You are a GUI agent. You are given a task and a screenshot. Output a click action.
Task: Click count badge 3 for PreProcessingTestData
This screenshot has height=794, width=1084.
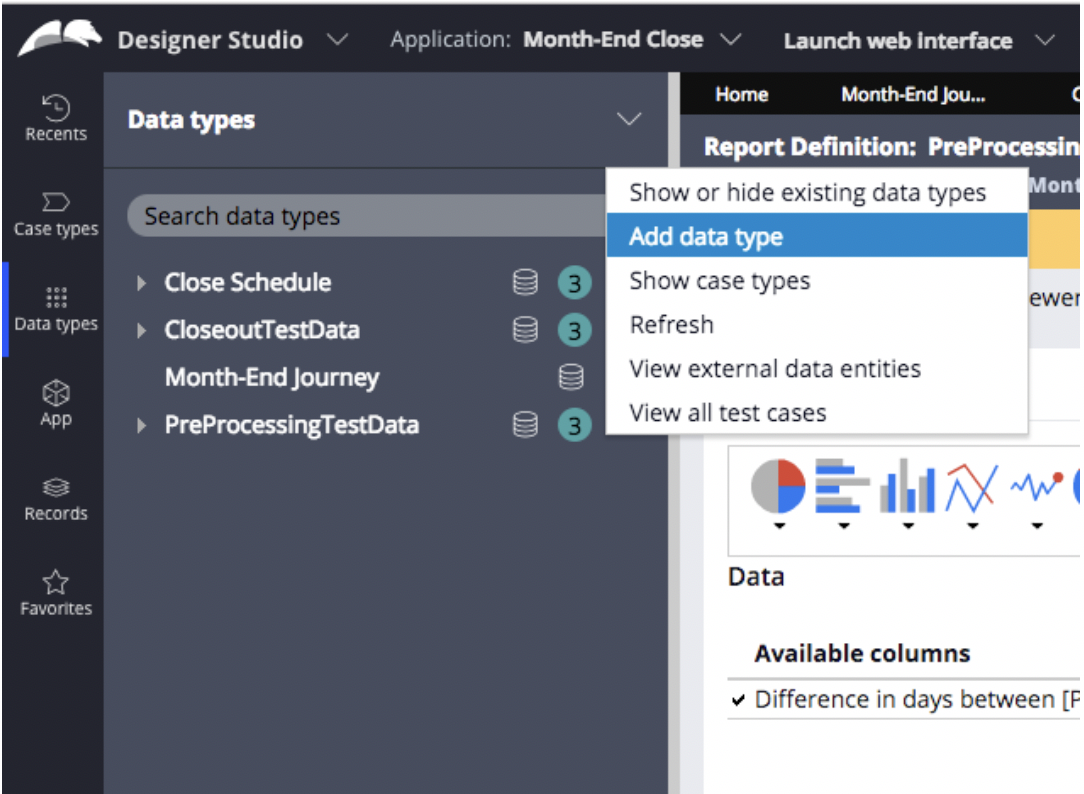tap(574, 425)
